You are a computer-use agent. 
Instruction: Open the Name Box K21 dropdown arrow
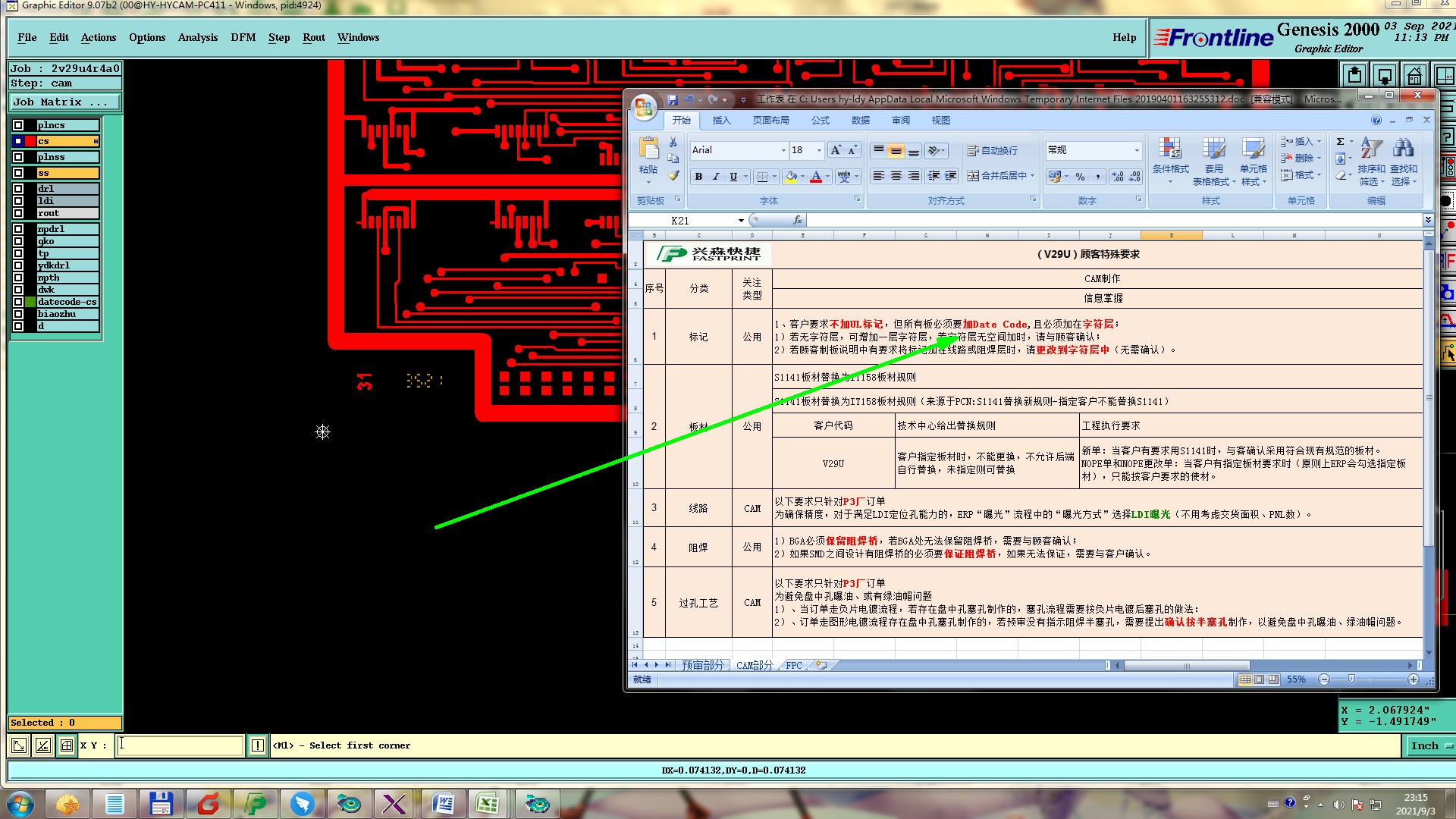pos(741,221)
